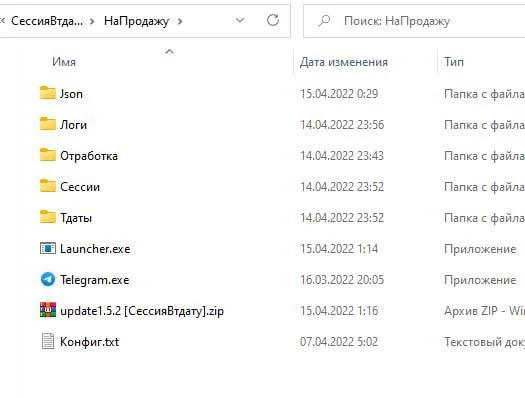Refresh the НаПродажу folder view
Viewport: 525px width, 398px height.
coord(273,20)
